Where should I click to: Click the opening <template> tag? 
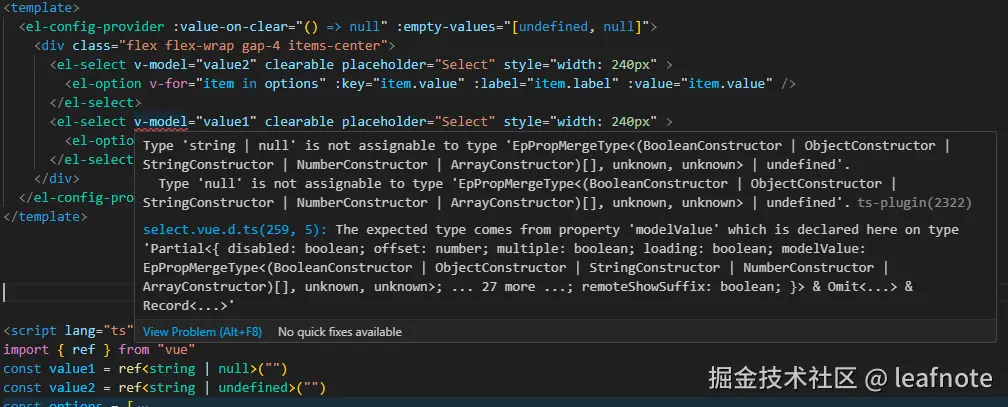pyautogui.click(x=42, y=8)
